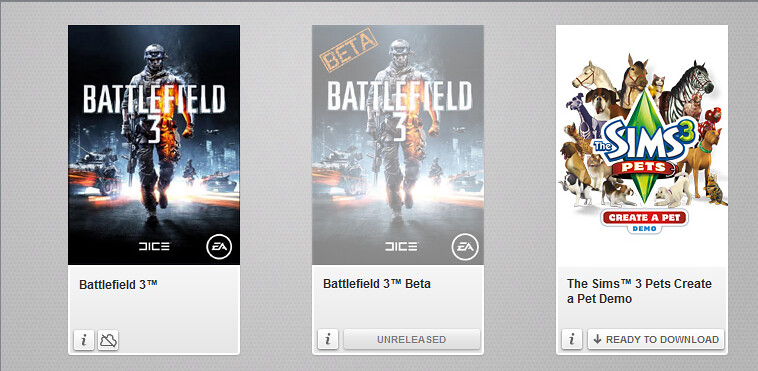Select the Sims 3 Pets cover art
758x371 pixels.
click(642, 145)
